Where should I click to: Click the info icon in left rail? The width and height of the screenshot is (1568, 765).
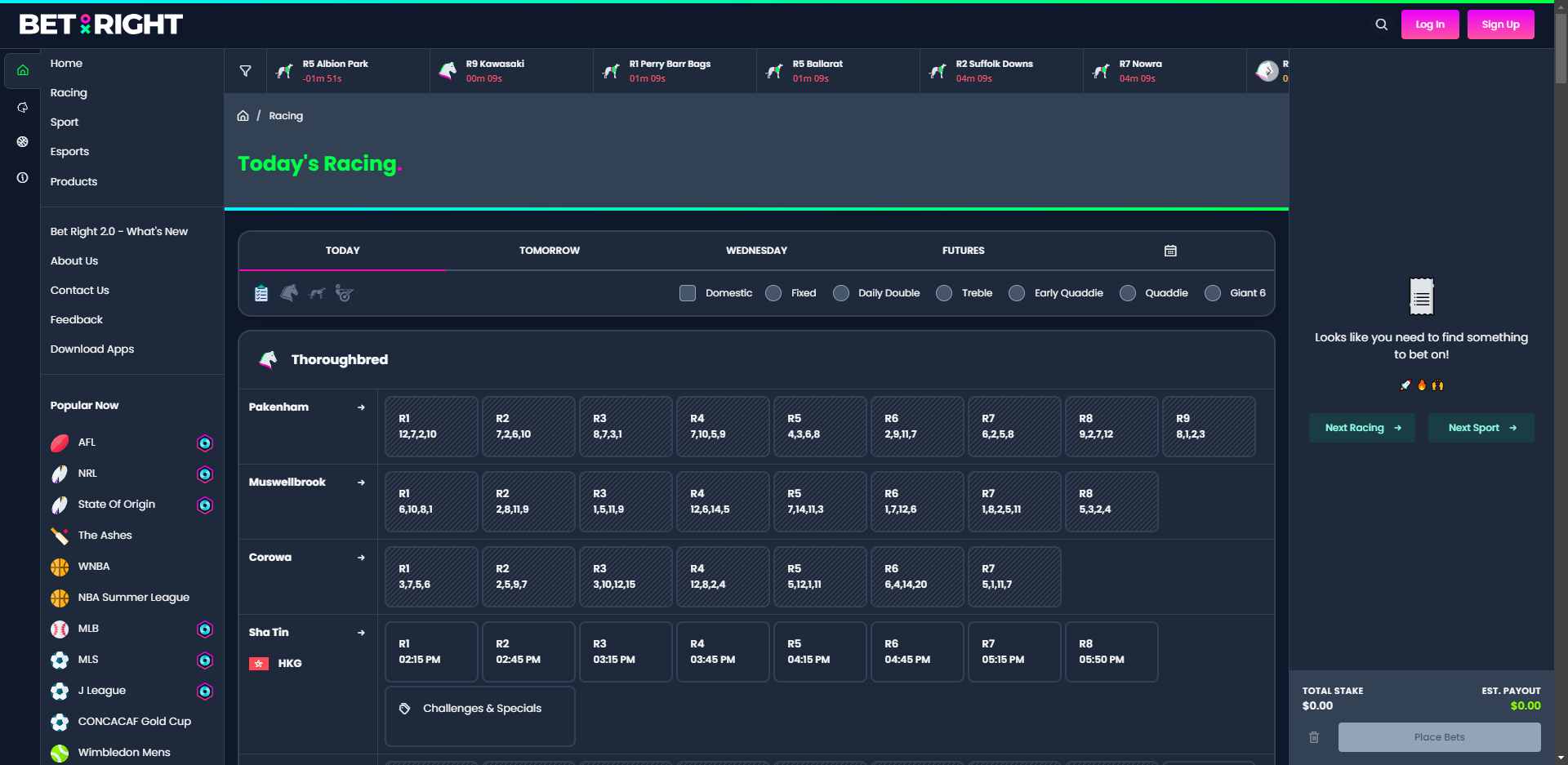(23, 177)
